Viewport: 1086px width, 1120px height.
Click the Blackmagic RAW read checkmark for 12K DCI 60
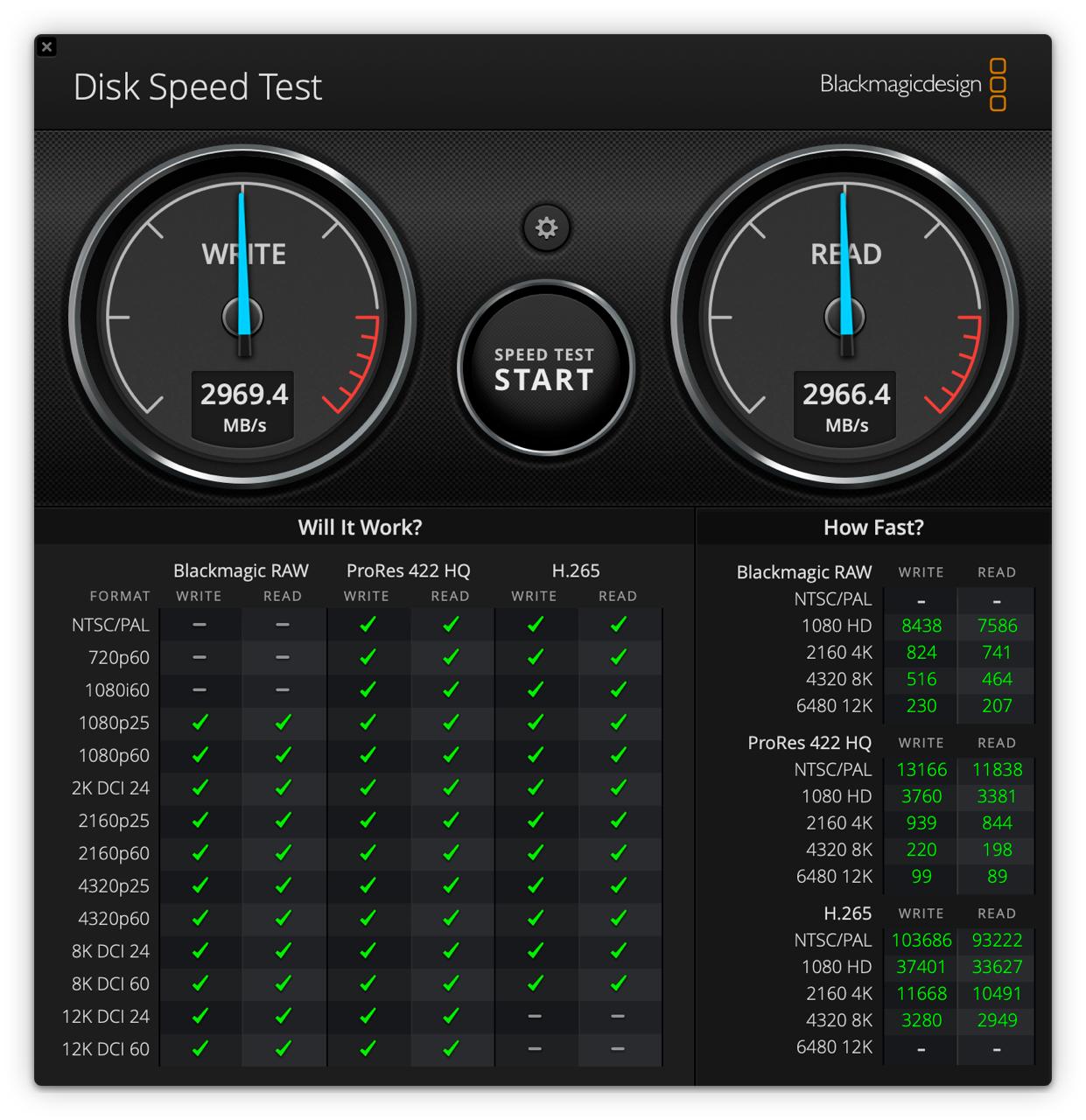283,1048
